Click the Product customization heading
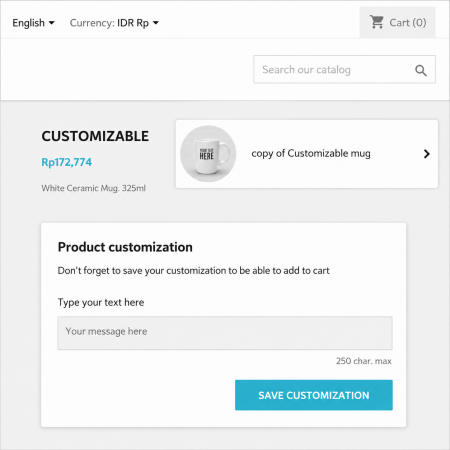Screen dimensions: 450x450 [x=125, y=247]
